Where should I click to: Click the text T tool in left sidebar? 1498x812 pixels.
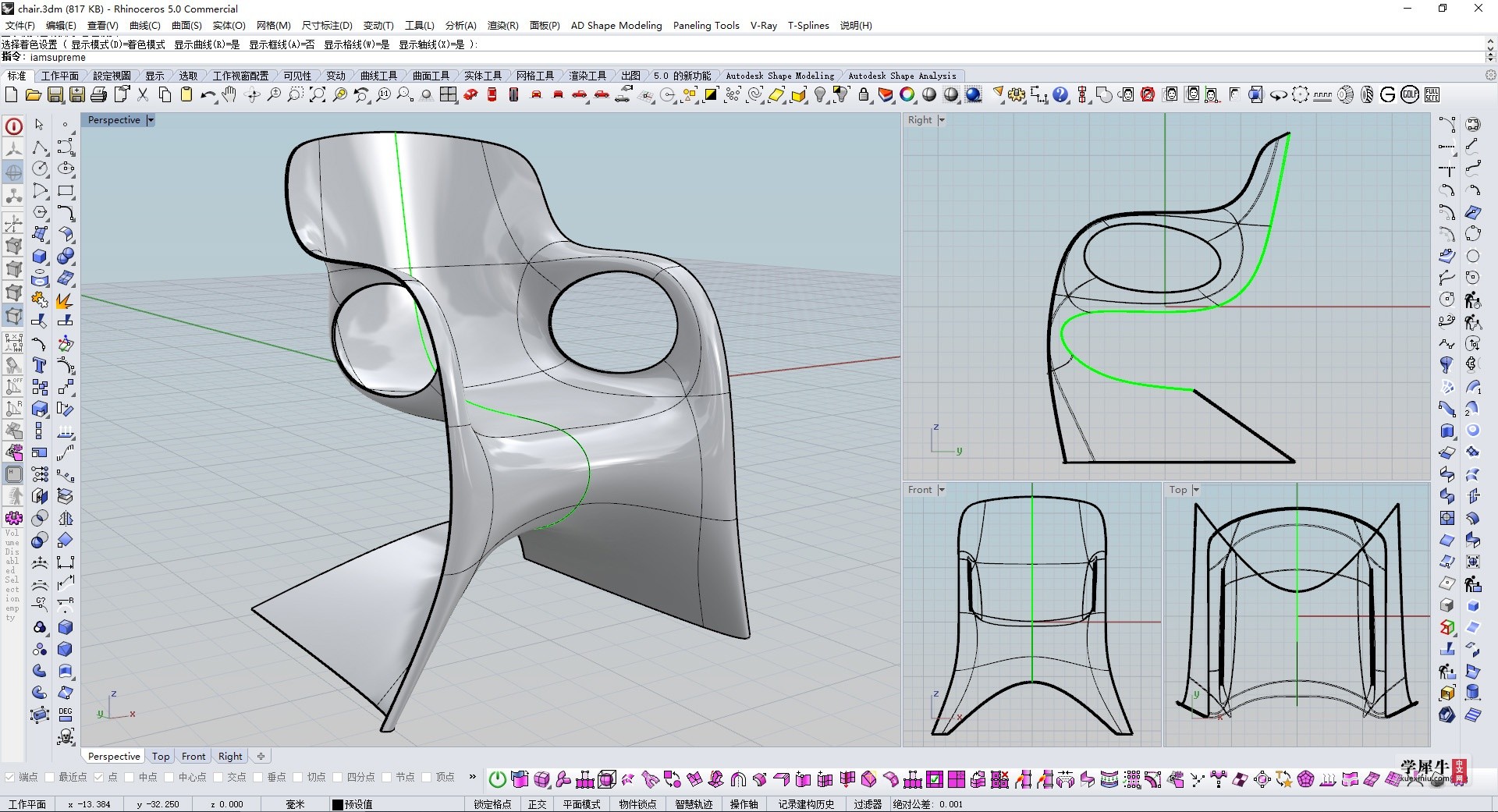[39, 365]
